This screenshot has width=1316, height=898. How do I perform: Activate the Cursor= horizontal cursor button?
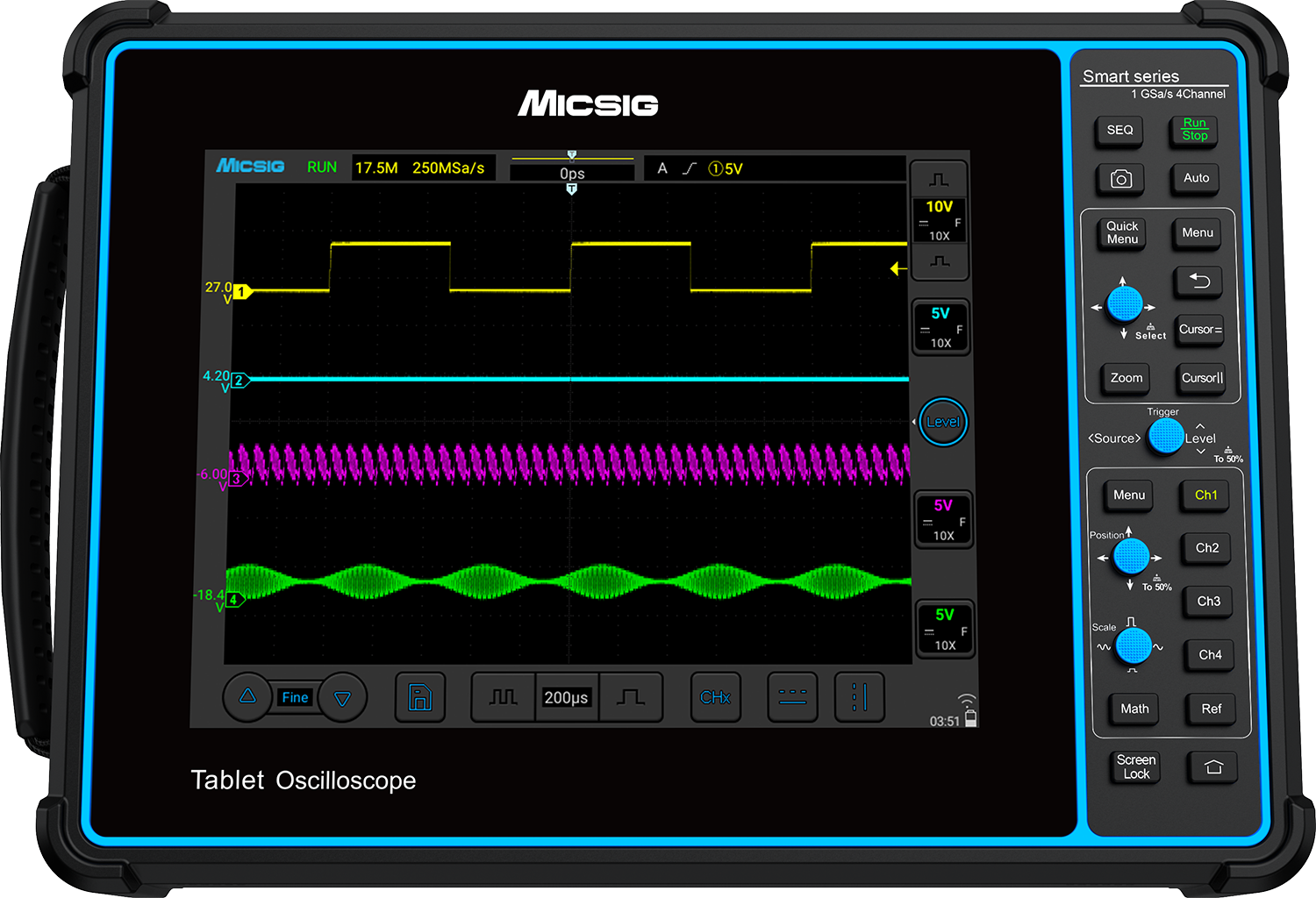click(1200, 330)
